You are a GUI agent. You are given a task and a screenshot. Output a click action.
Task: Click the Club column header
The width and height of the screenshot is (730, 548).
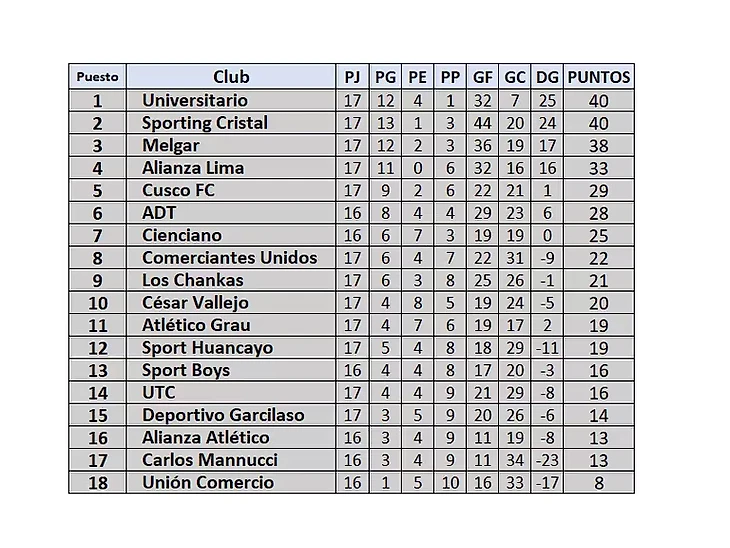click(x=231, y=77)
